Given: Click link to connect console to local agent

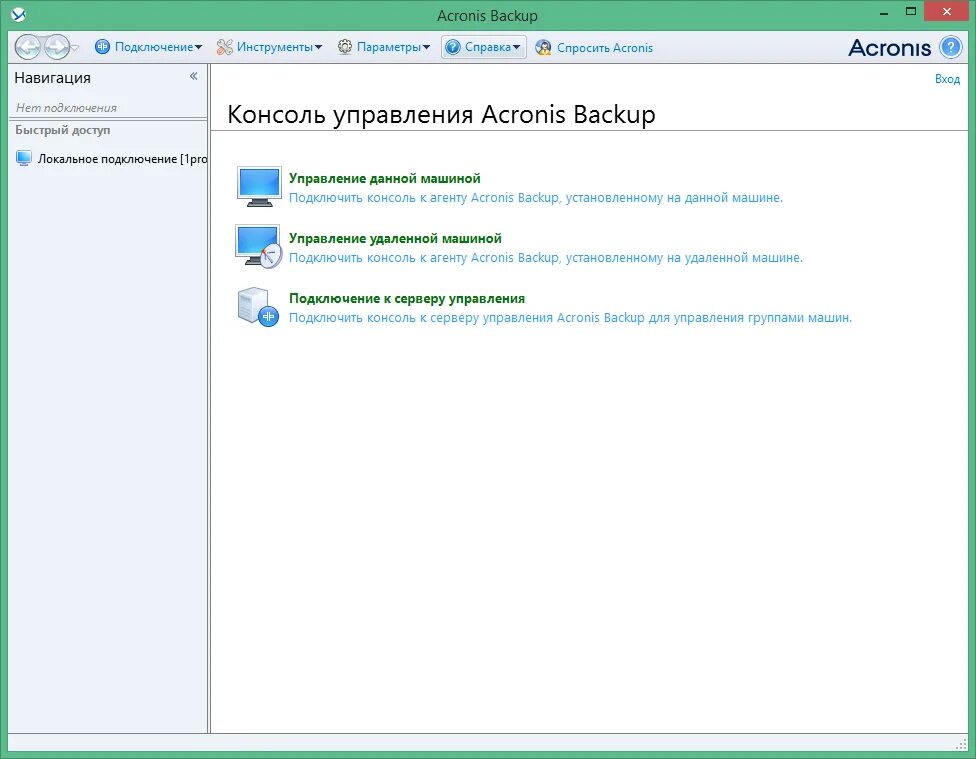Looking at the screenshot, I should [535, 198].
